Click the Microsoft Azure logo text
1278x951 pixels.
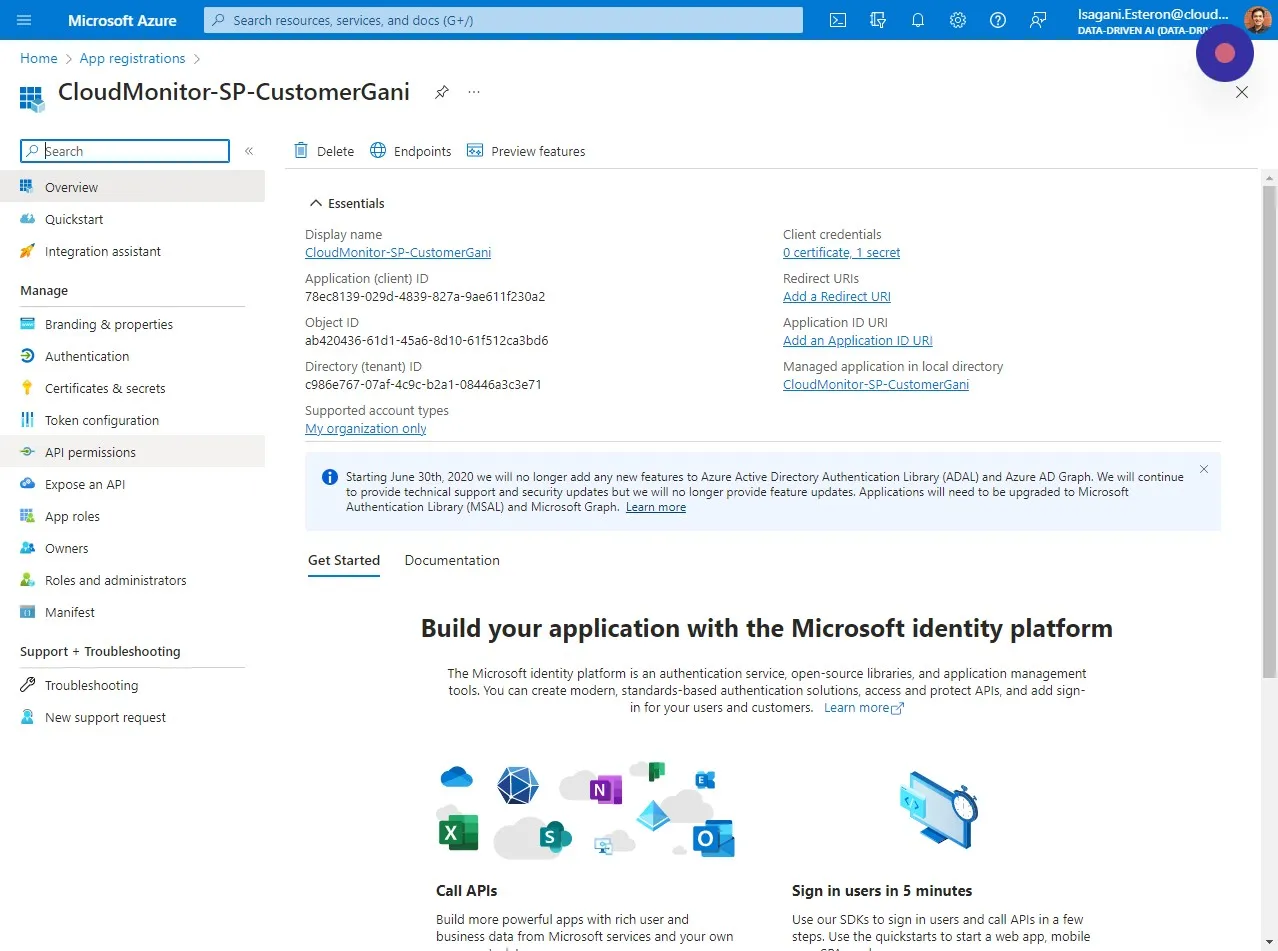[122, 20]
